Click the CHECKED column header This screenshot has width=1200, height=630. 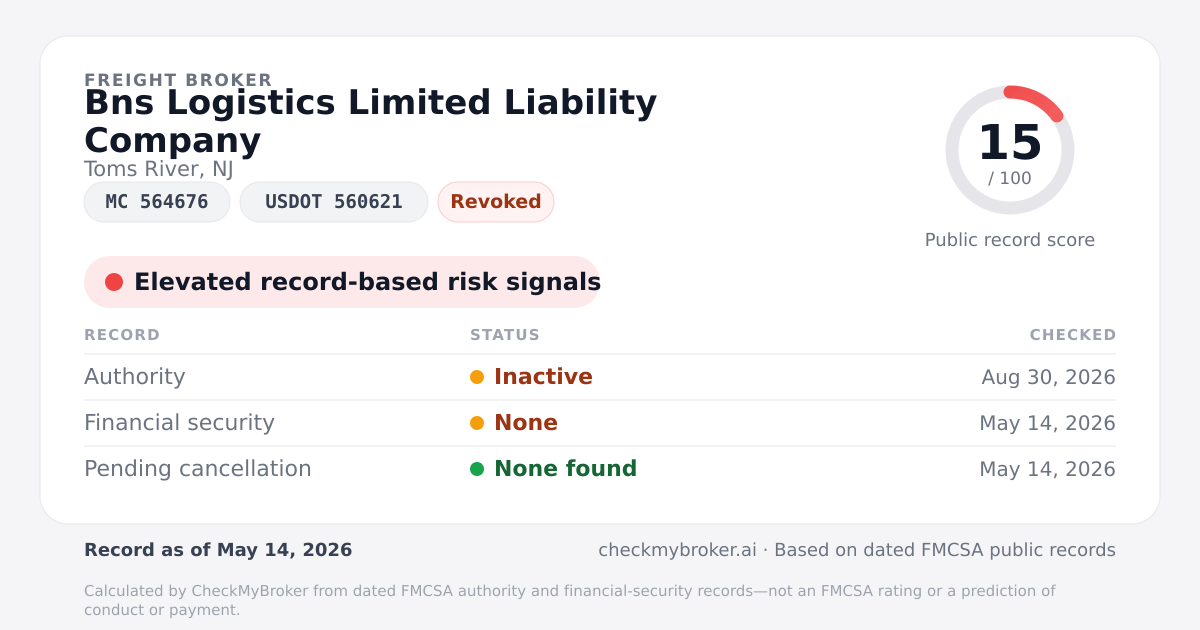[1073, 335]
